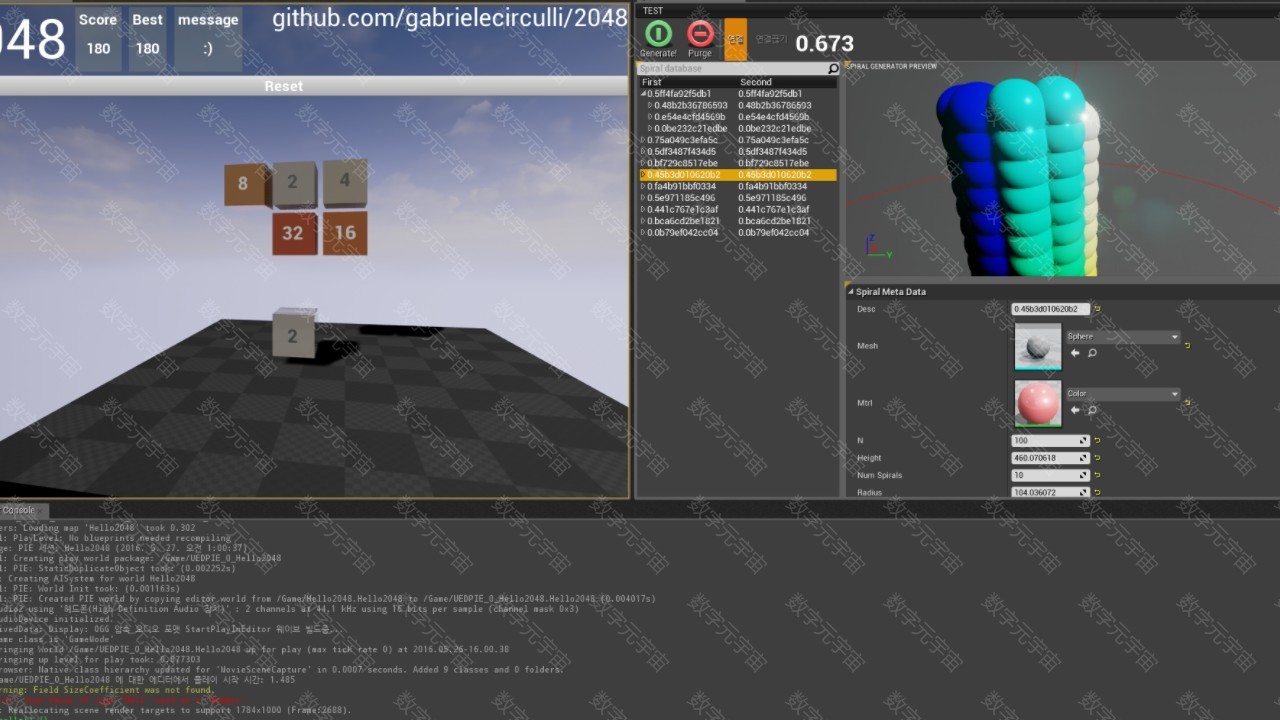Click the message box with smiley
Image resolution: width=1280 pixels, height=720 pixels.
pos(208,38)
